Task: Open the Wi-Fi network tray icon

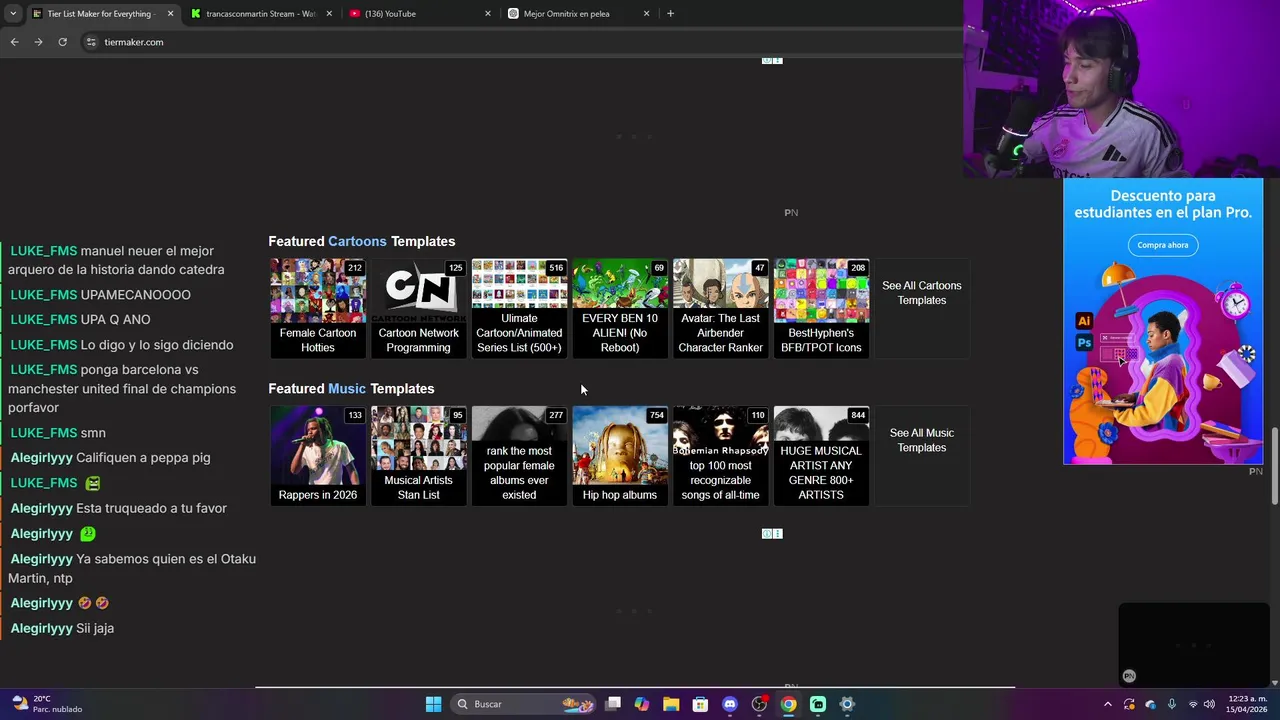Action: pos(1192,704)
